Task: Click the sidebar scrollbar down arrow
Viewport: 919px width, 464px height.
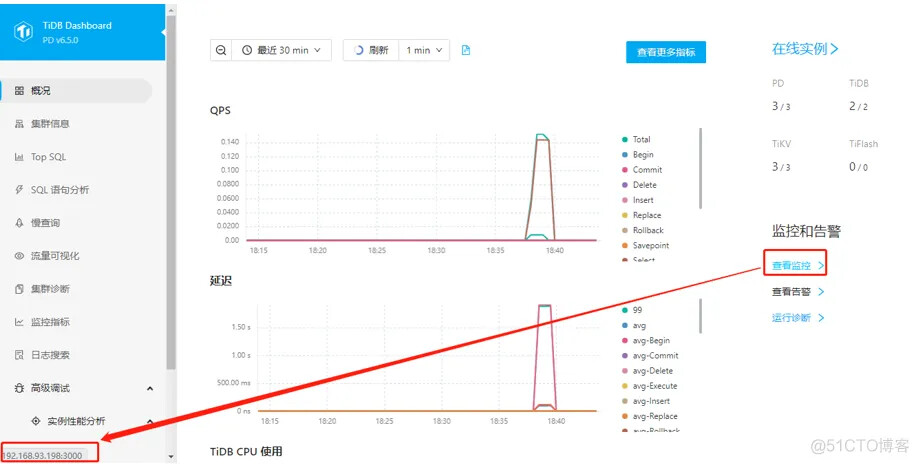Action: (171, 456)
